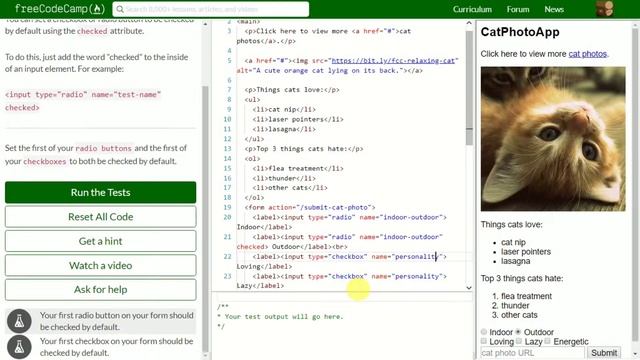Click the 'checkboxes' code term in the instructions
640x360 pixels.
[44, 161]
